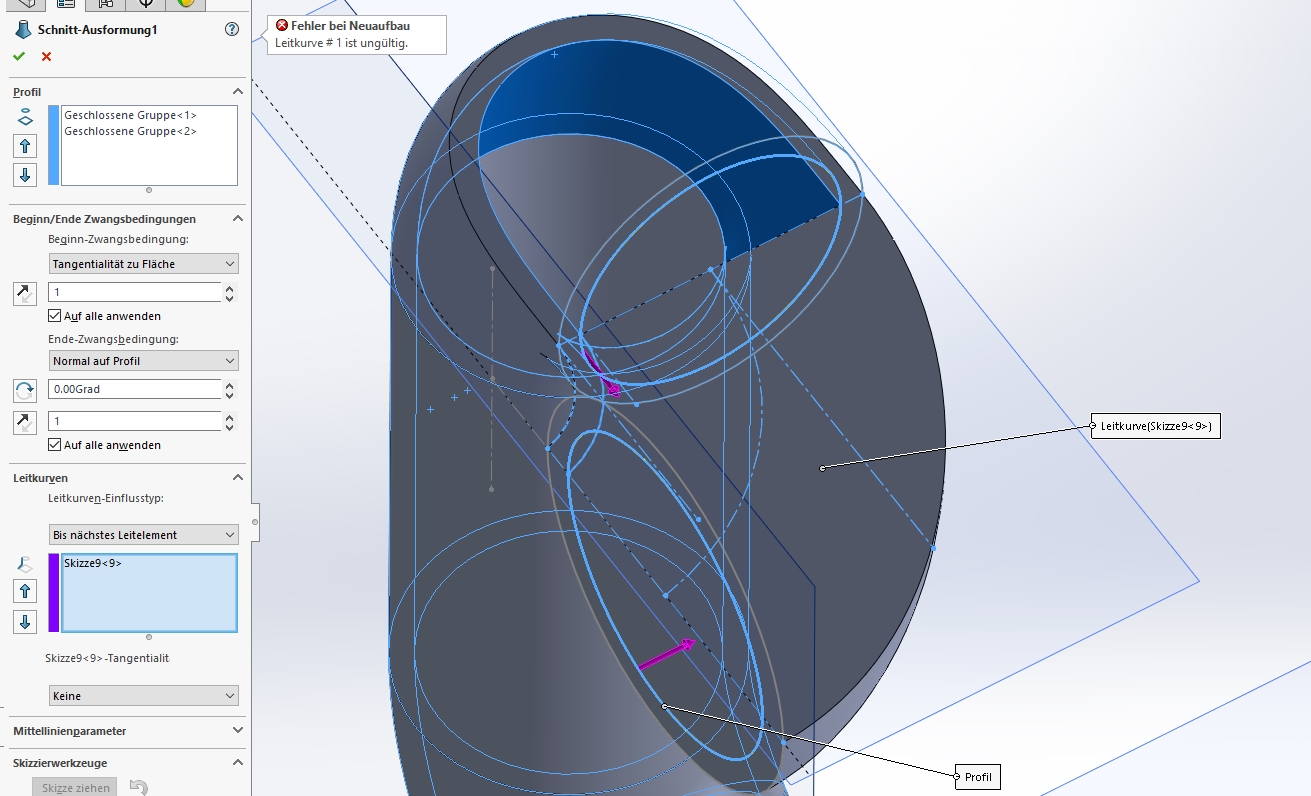Viewport: 1311px width, 796px height.
Task: Click the 'Fehler bei Neuaufbau' tooltip title
Action: (350, 25)
